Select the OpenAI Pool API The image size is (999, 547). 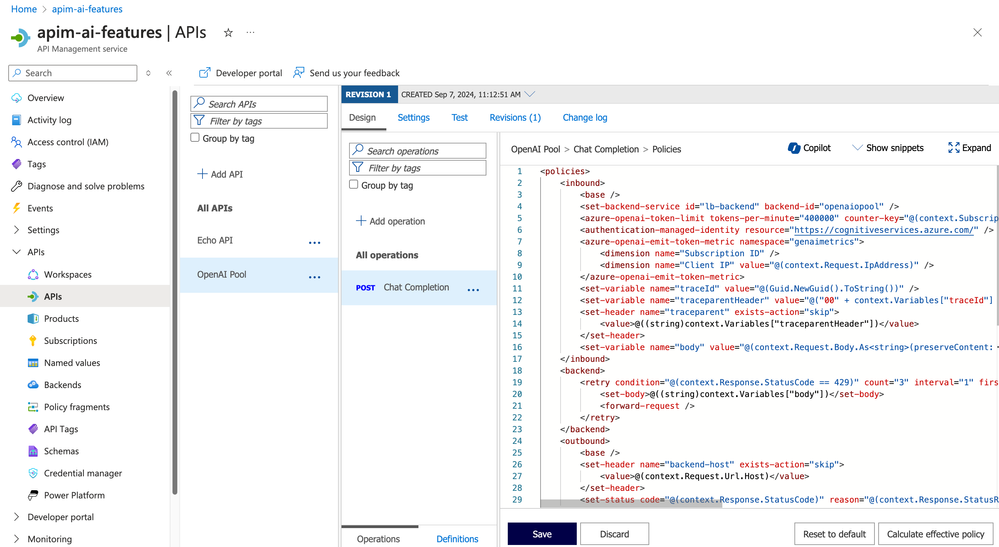tap(259, 275)
